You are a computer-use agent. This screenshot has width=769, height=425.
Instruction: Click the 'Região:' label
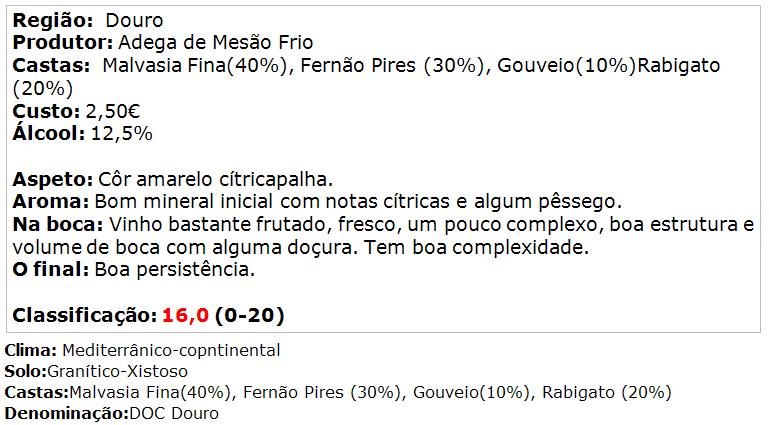click(x=52, y=21)
